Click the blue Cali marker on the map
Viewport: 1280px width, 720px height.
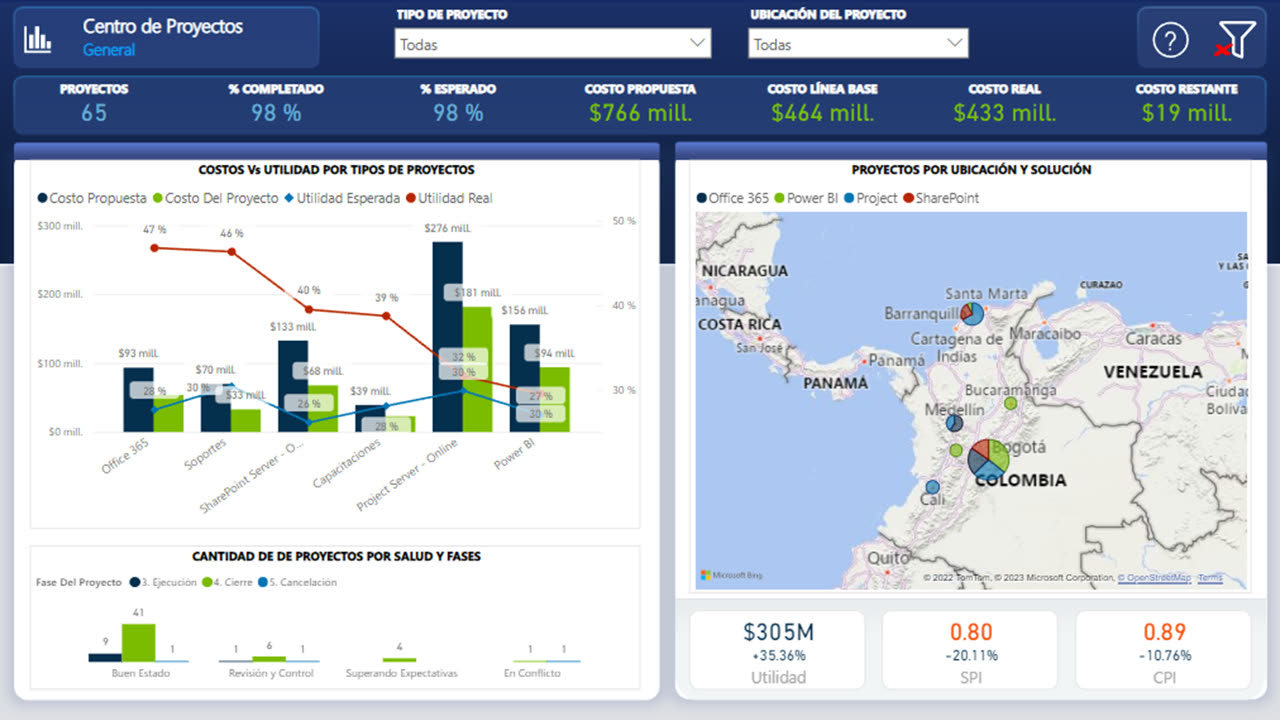pyautogui.click(x=933, y=487)
